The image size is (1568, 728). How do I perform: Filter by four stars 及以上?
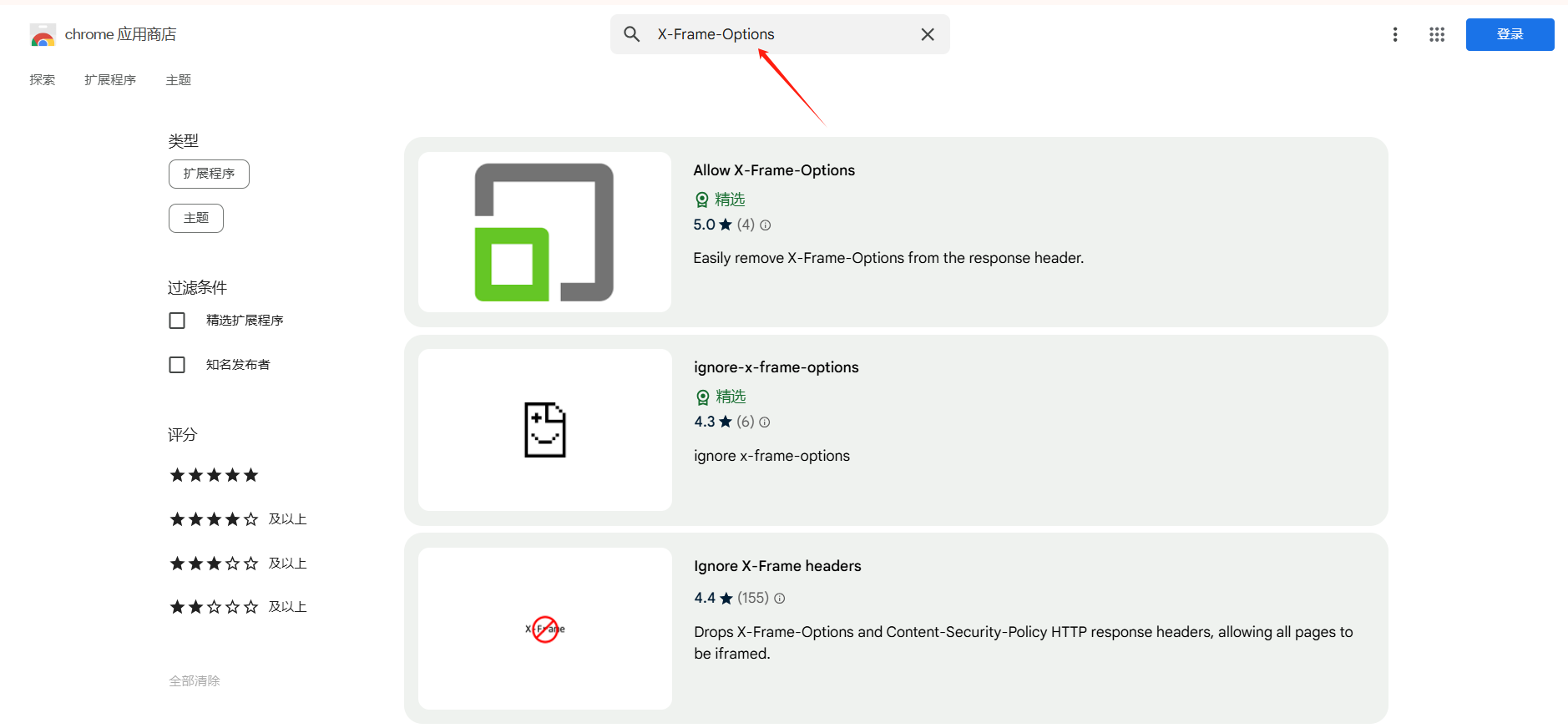coord(238,519)
